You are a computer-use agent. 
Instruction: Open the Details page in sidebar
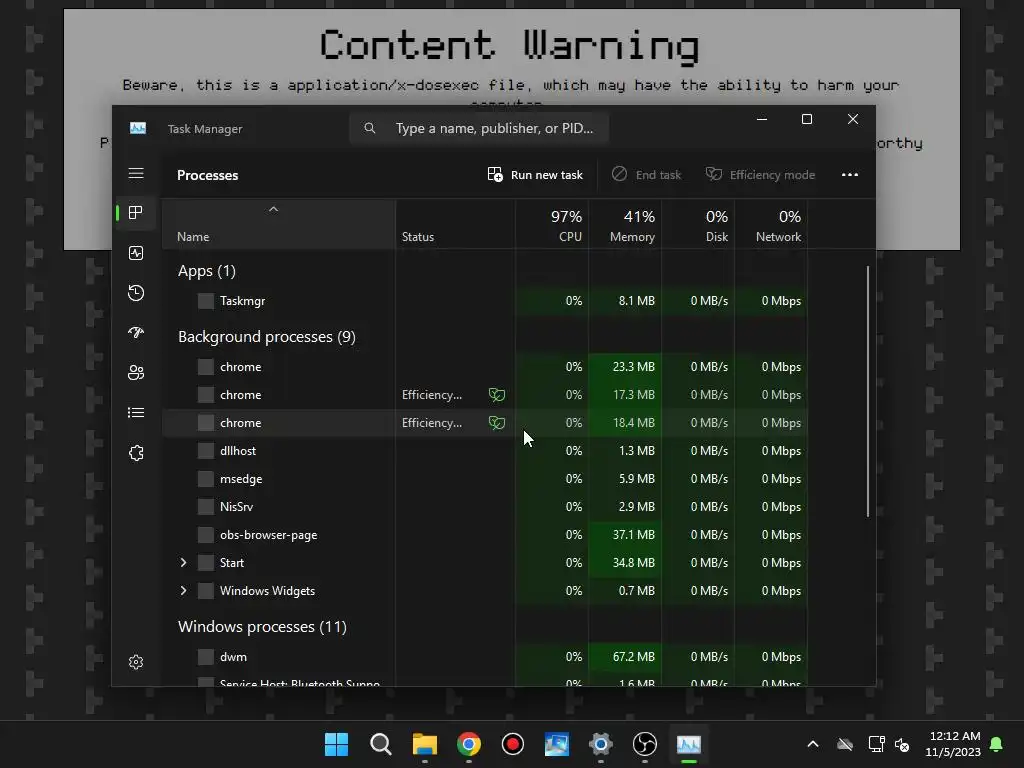136,413
